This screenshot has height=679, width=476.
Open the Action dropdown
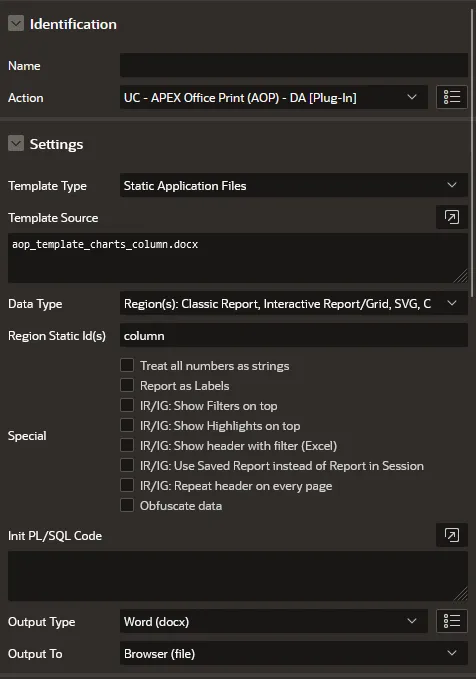tap(274, 97)
